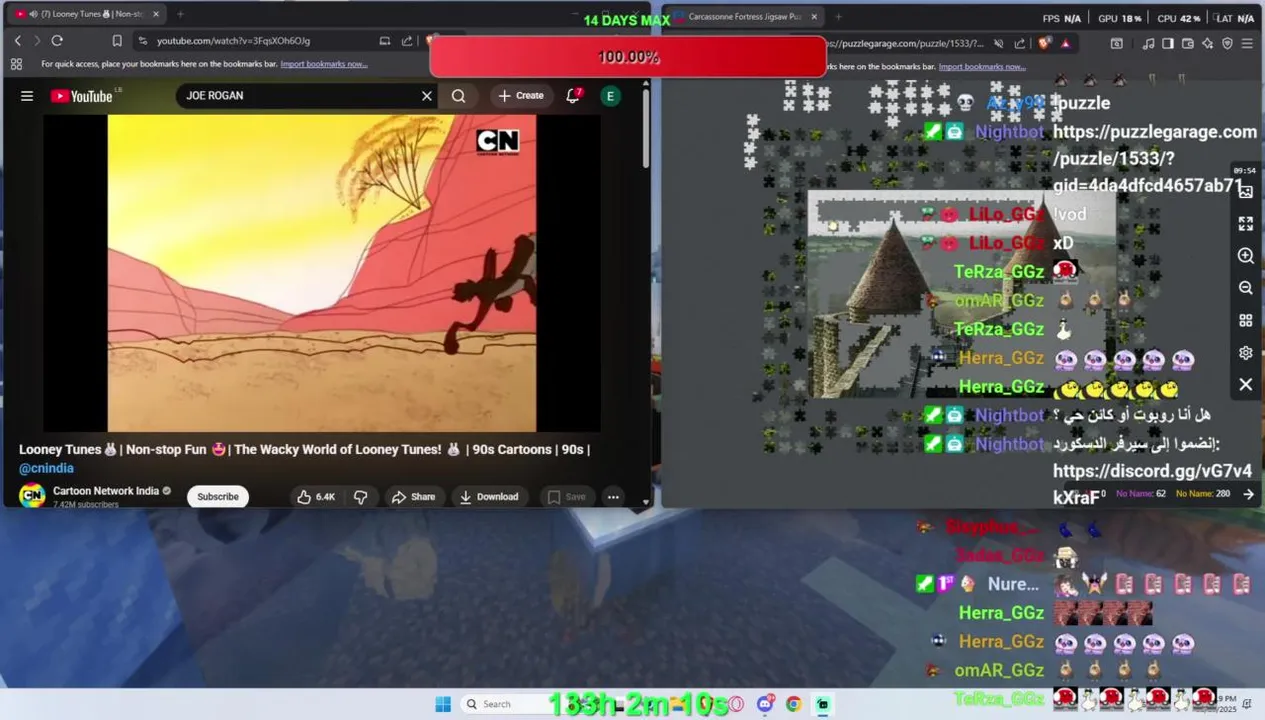Clear the JOE ROGAN search text
Screen dimensions: 1265x720
coord(427,96)
